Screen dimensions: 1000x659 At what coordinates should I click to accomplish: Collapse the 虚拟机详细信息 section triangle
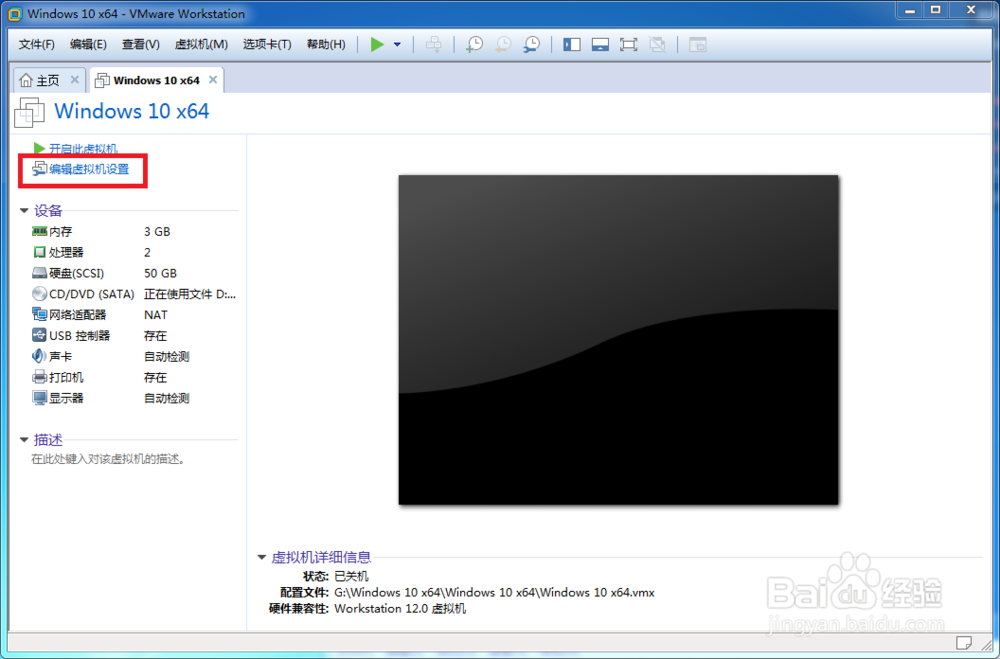(x=261, y=558)
